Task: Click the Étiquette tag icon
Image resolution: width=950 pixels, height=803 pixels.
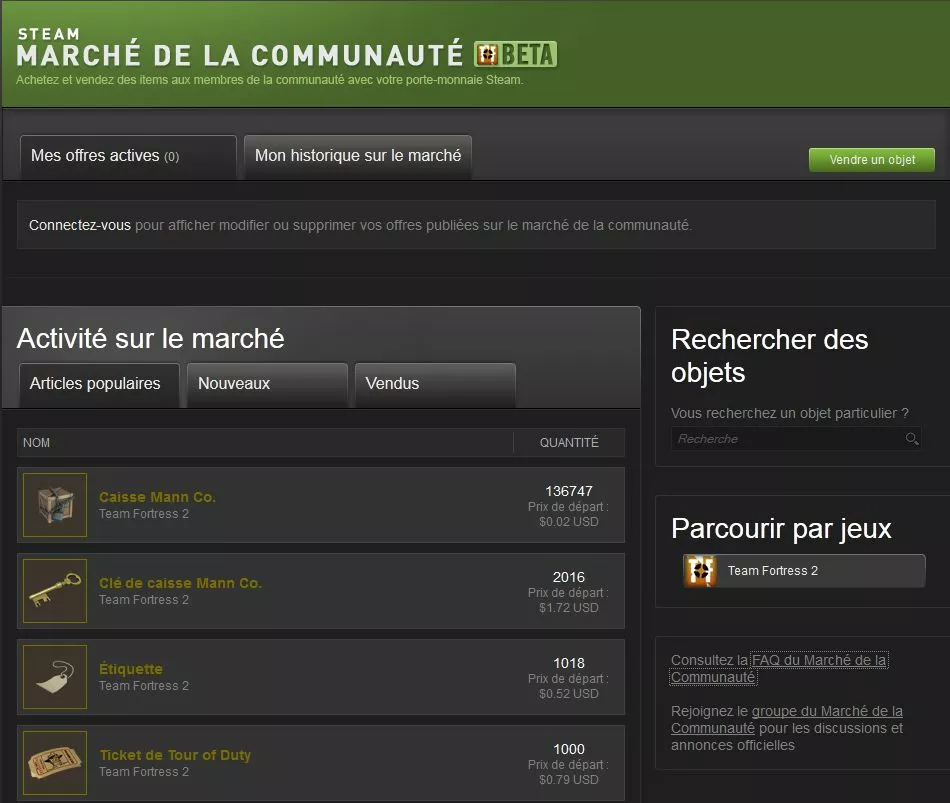Action: 54,677
